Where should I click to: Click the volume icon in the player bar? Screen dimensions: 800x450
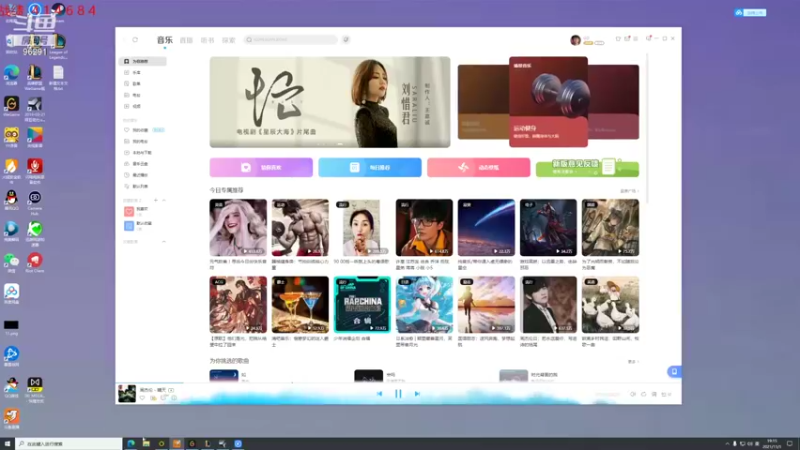click(x=633, y=394)
